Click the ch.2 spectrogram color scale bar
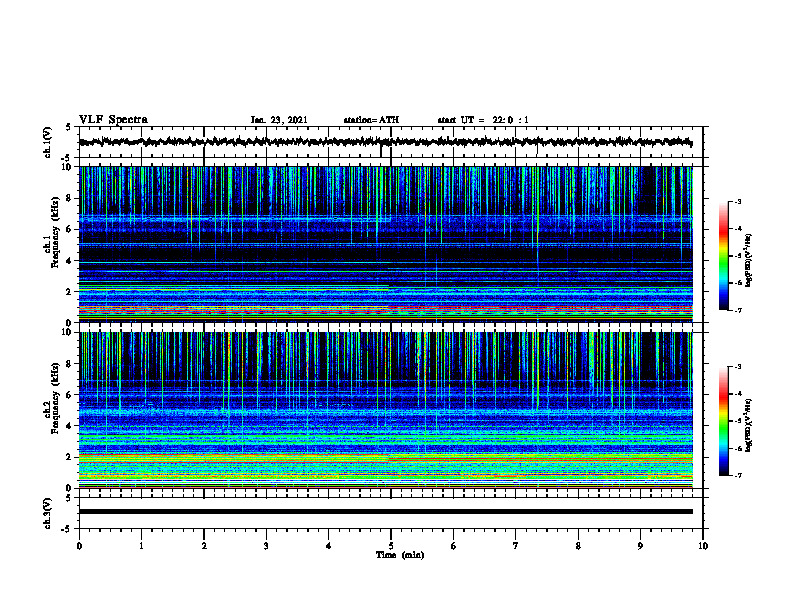 pos(724,421)
